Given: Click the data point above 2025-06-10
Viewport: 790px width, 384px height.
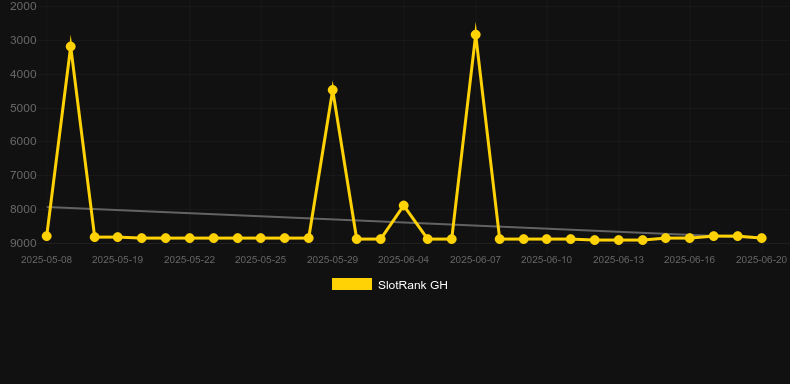Looking at the screenshot, I should click(x=547, y=239).
